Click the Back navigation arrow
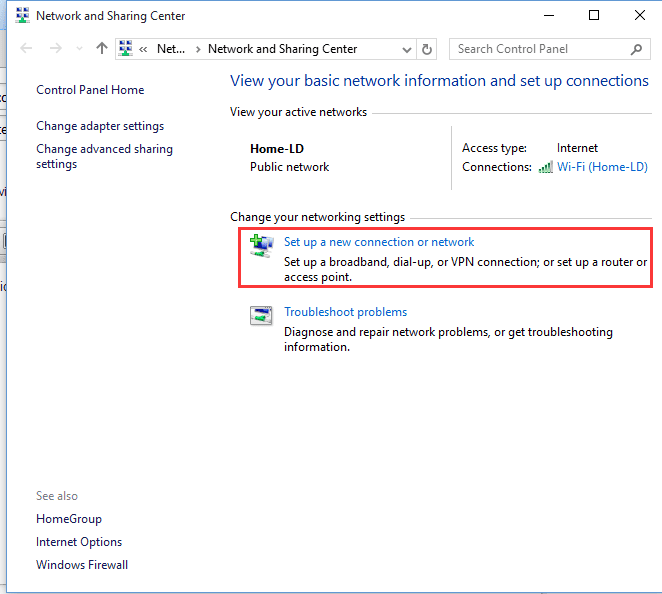Image resolution: width=662 pixels, height=594 pixels. (26, 49)
